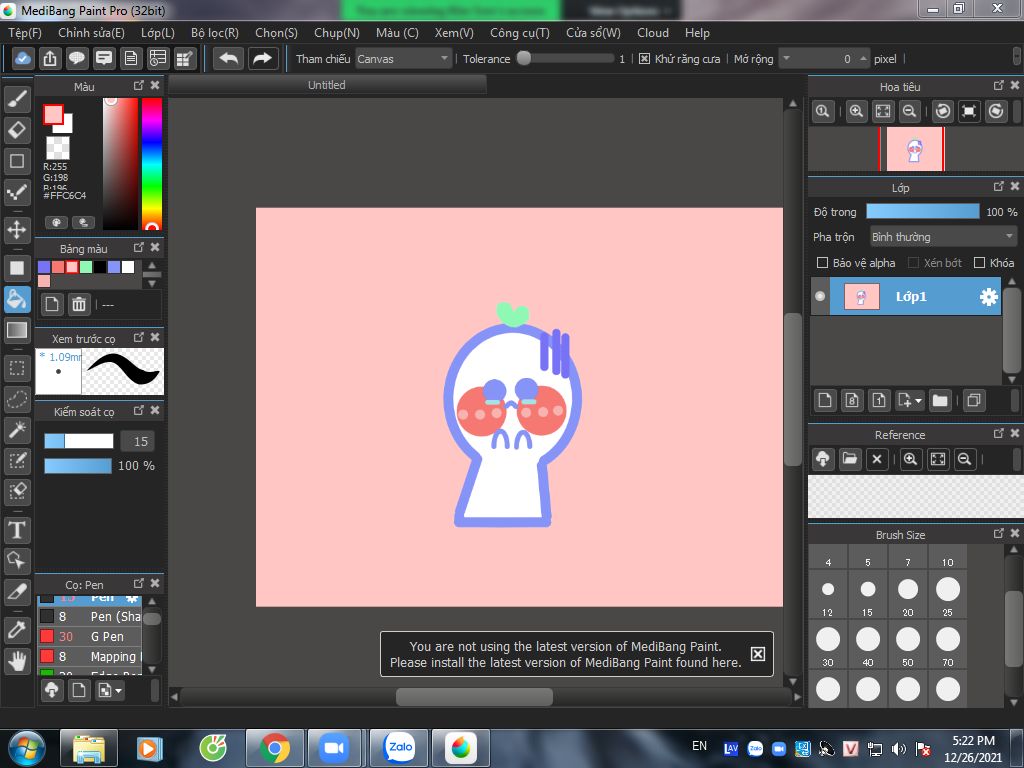Open a reference image from folder

point(850,458)
